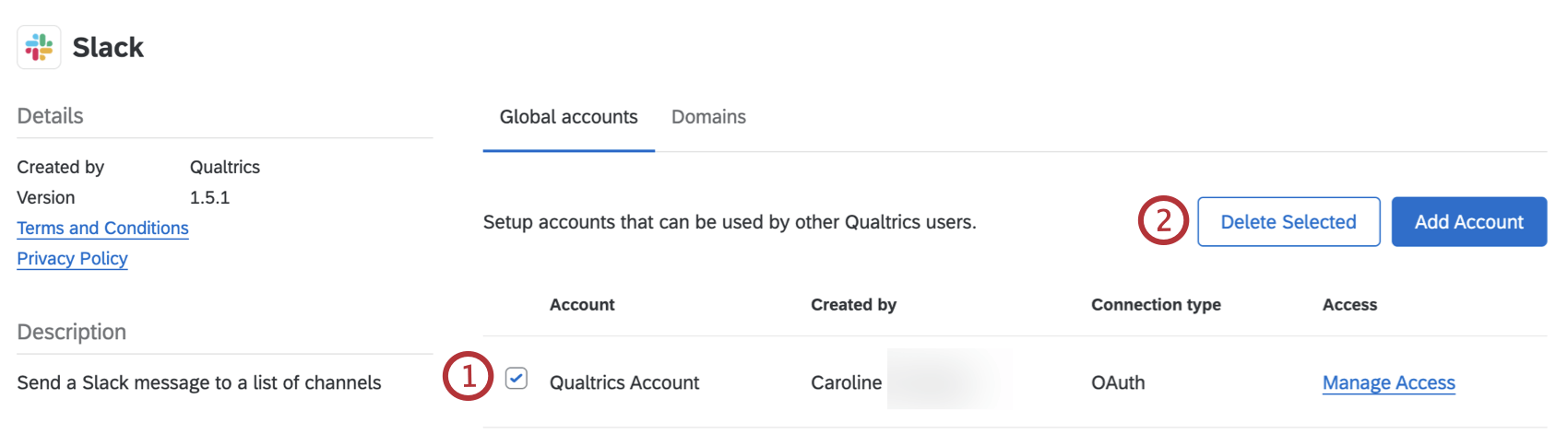
Task: Click the OAuth connection type cell
Action: (1118, 382)
